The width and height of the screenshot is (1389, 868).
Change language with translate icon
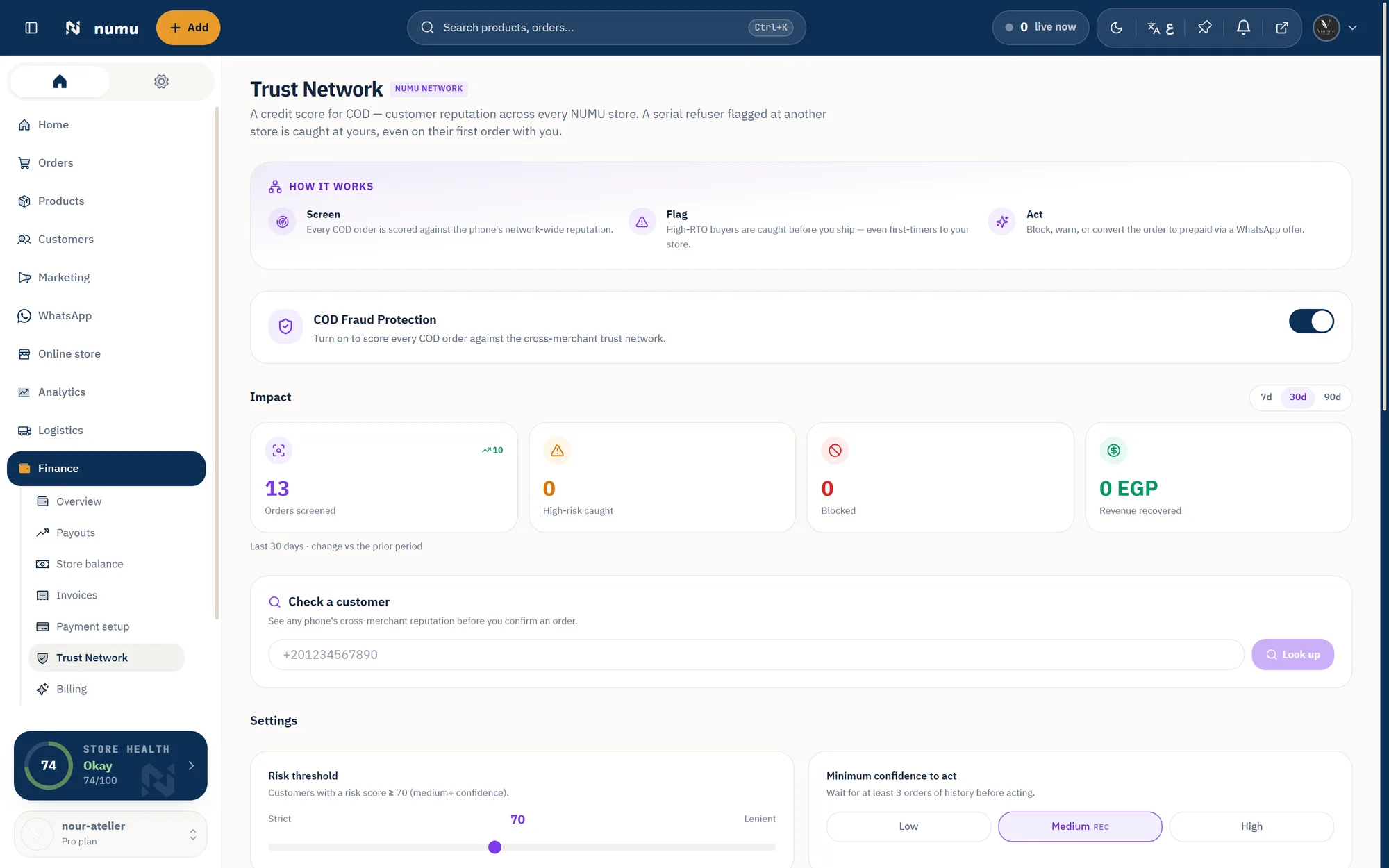point(1161,28)
